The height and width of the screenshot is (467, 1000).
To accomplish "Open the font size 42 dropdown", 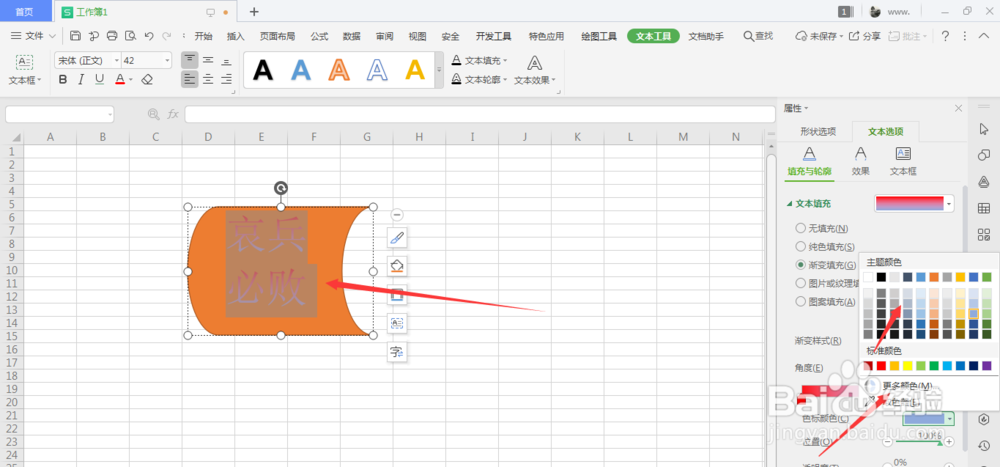I will [x=168, y=61].
